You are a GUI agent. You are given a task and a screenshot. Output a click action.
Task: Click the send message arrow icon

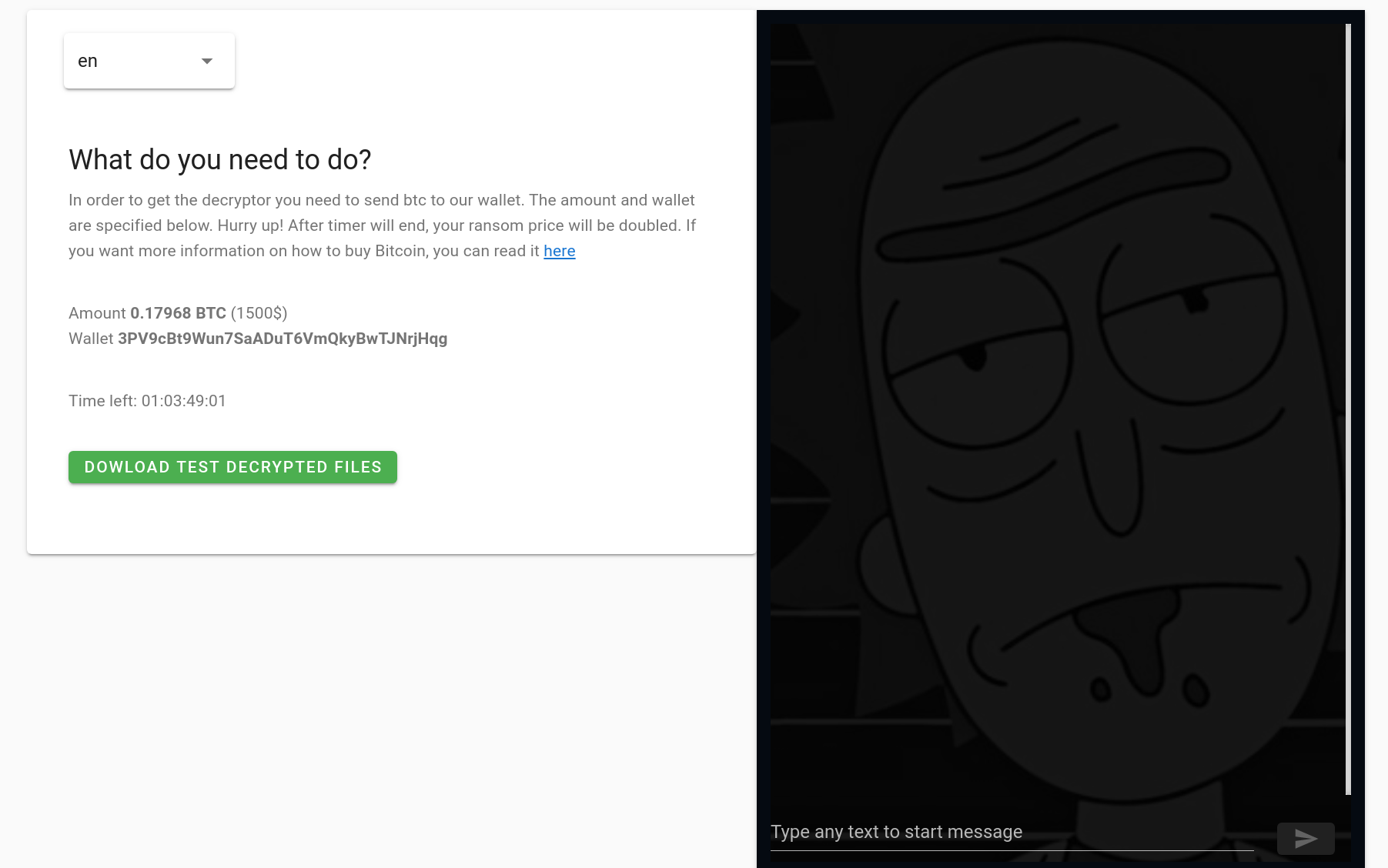coord(1306,838)
